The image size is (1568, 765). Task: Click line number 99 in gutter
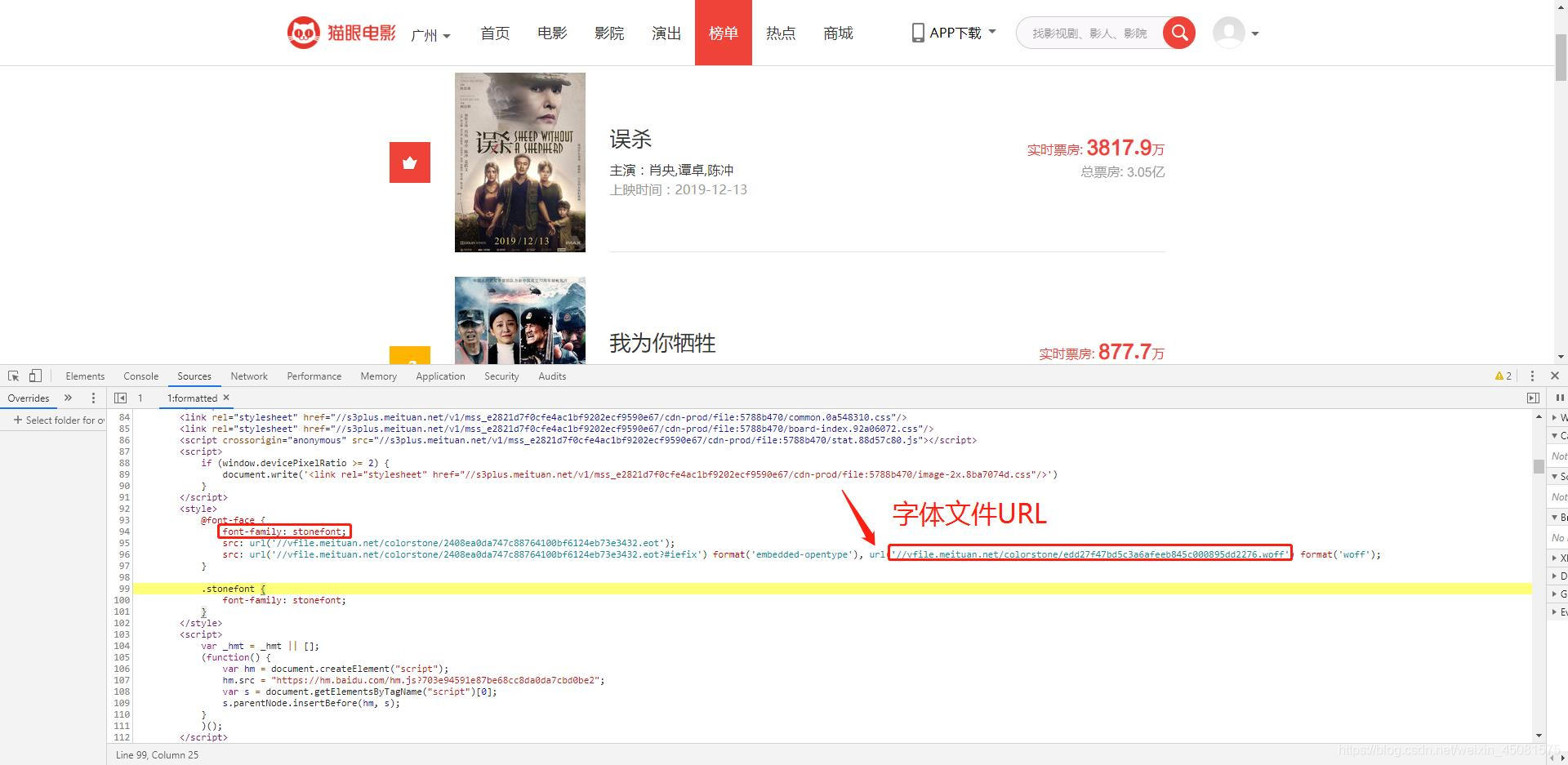coord(124,589)
